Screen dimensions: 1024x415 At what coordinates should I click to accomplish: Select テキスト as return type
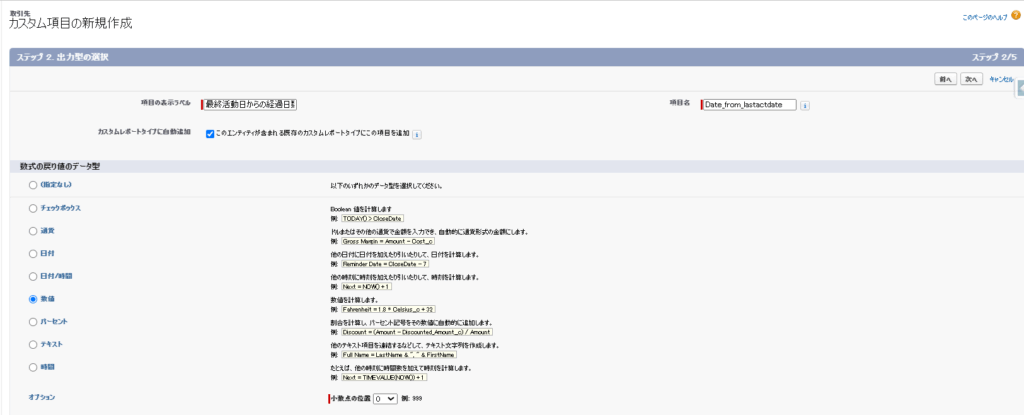[33, 344]
